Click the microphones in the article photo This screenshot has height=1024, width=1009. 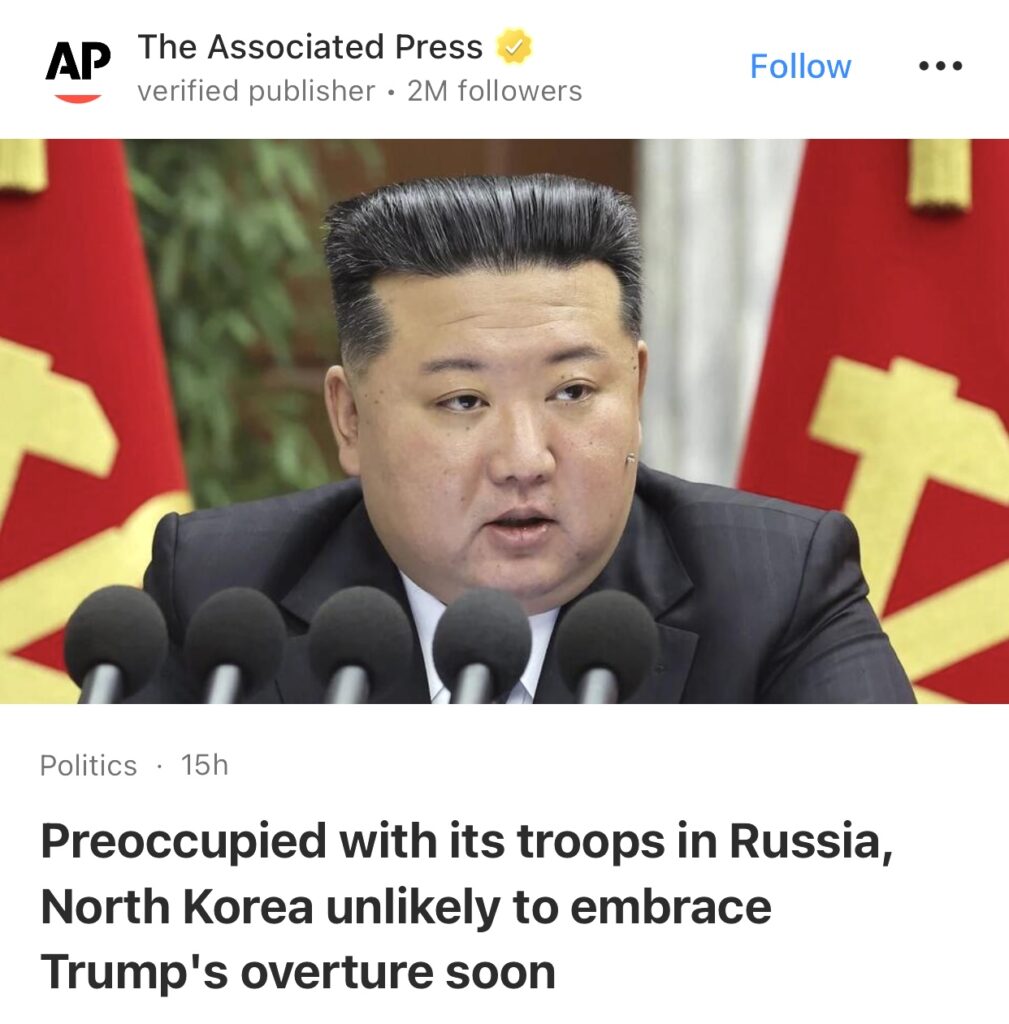pyautogui.click(x=362, y=643)
